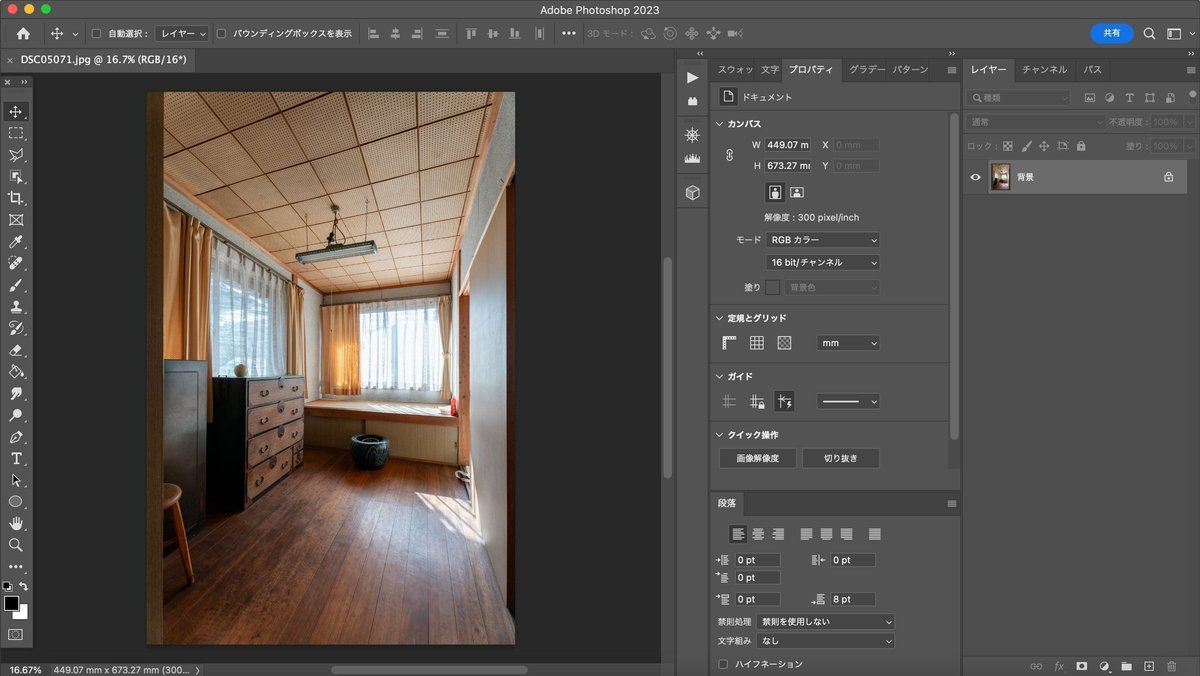This screenshot has height=676, width=1200.
Task: Click the 切り抜き button
Action: 841,458
